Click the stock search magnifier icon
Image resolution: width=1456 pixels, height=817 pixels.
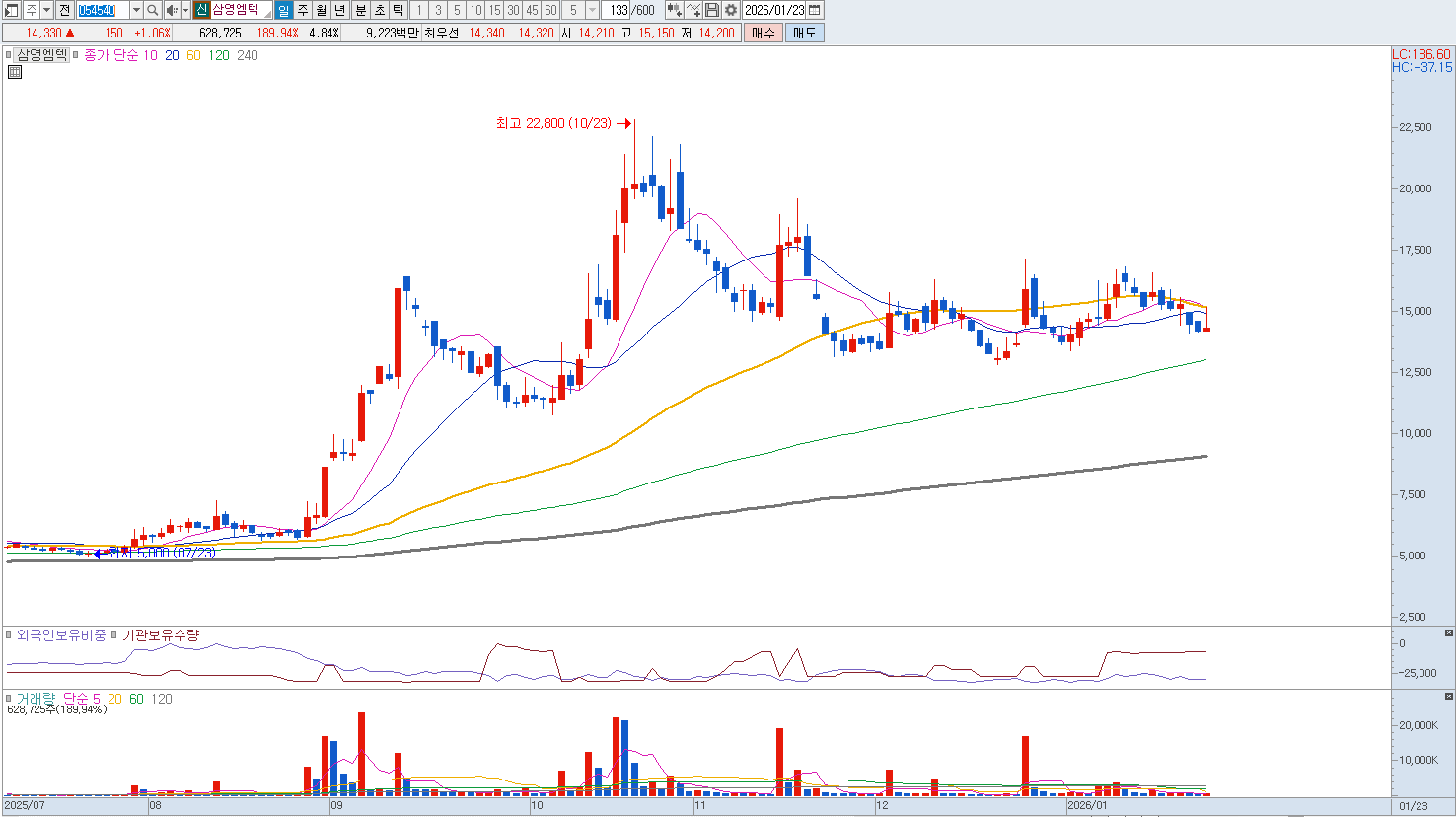(153, 10)
